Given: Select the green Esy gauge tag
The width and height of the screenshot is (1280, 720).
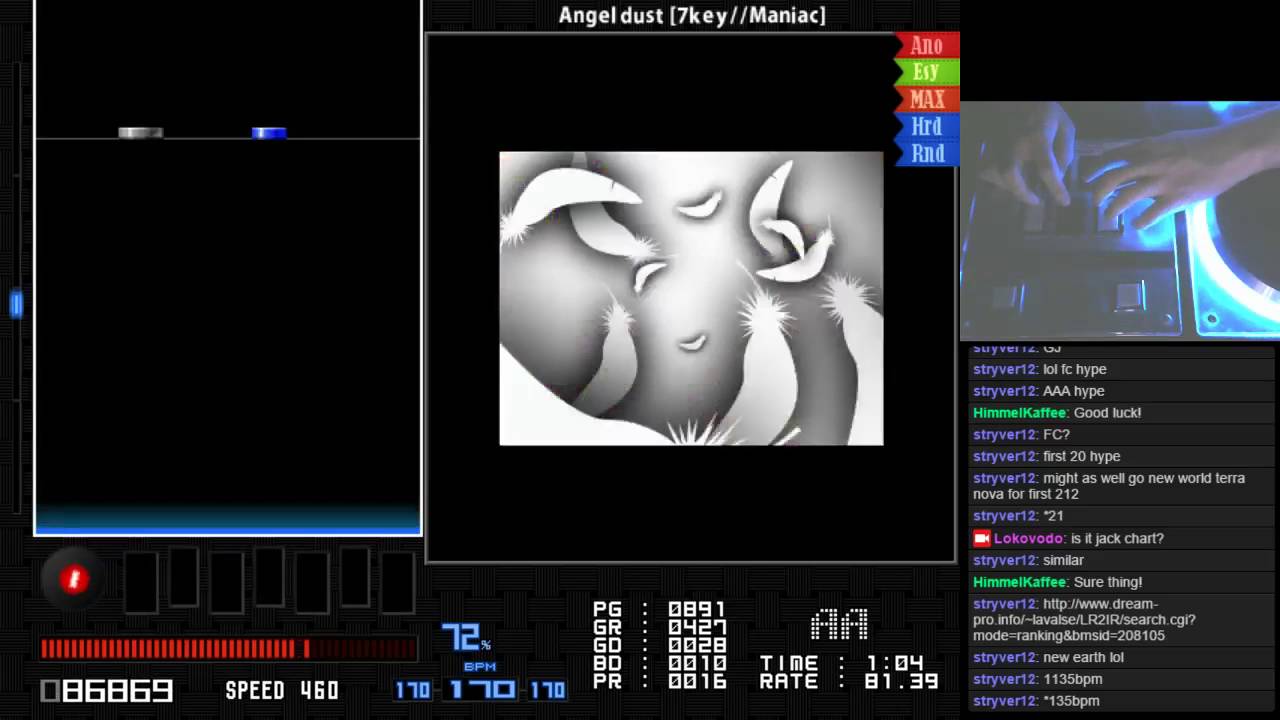Looking at the screenshot, I should coord(927,72).
